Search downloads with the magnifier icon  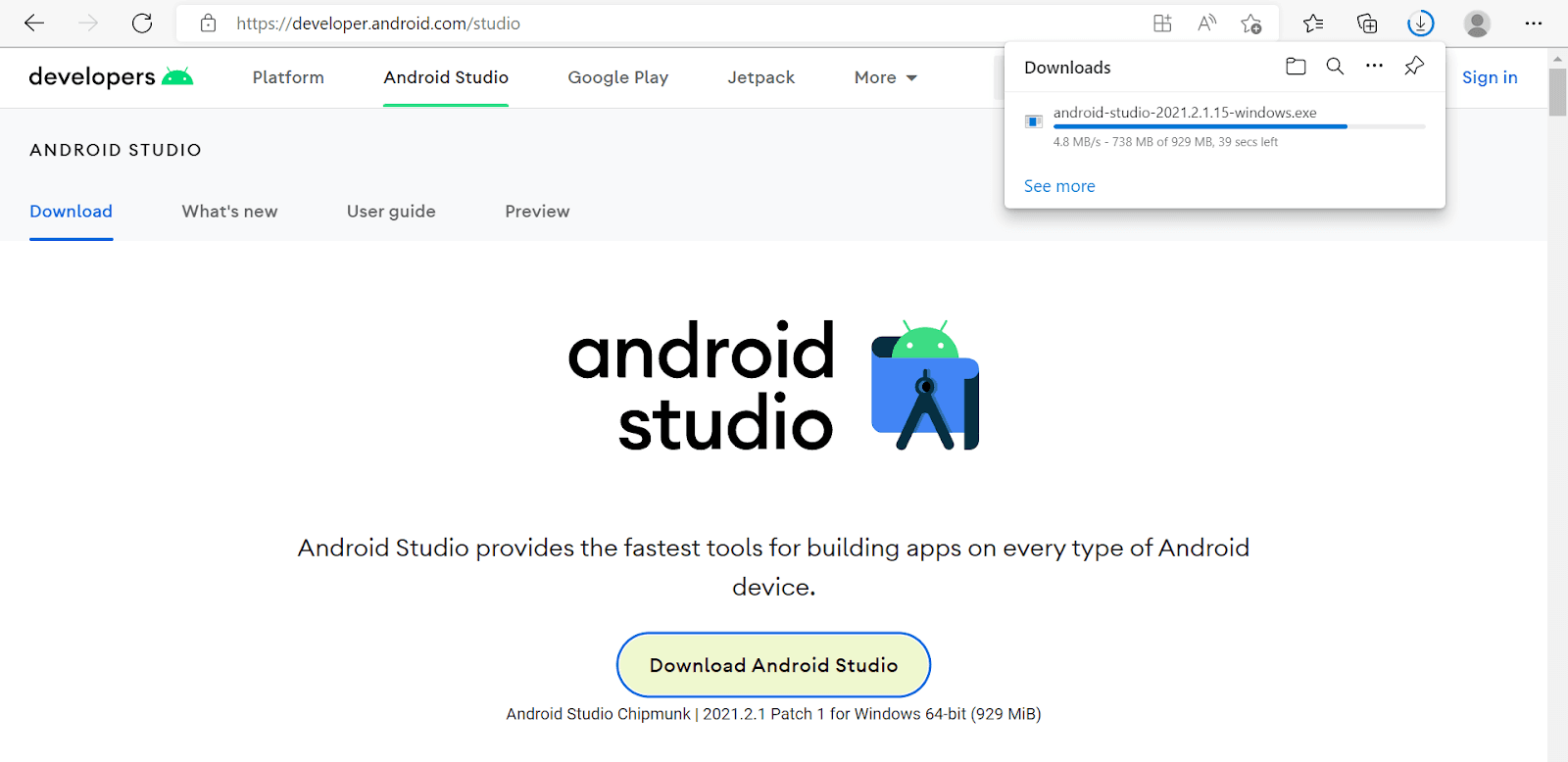pyautogui.click(x=1335, y=67)
